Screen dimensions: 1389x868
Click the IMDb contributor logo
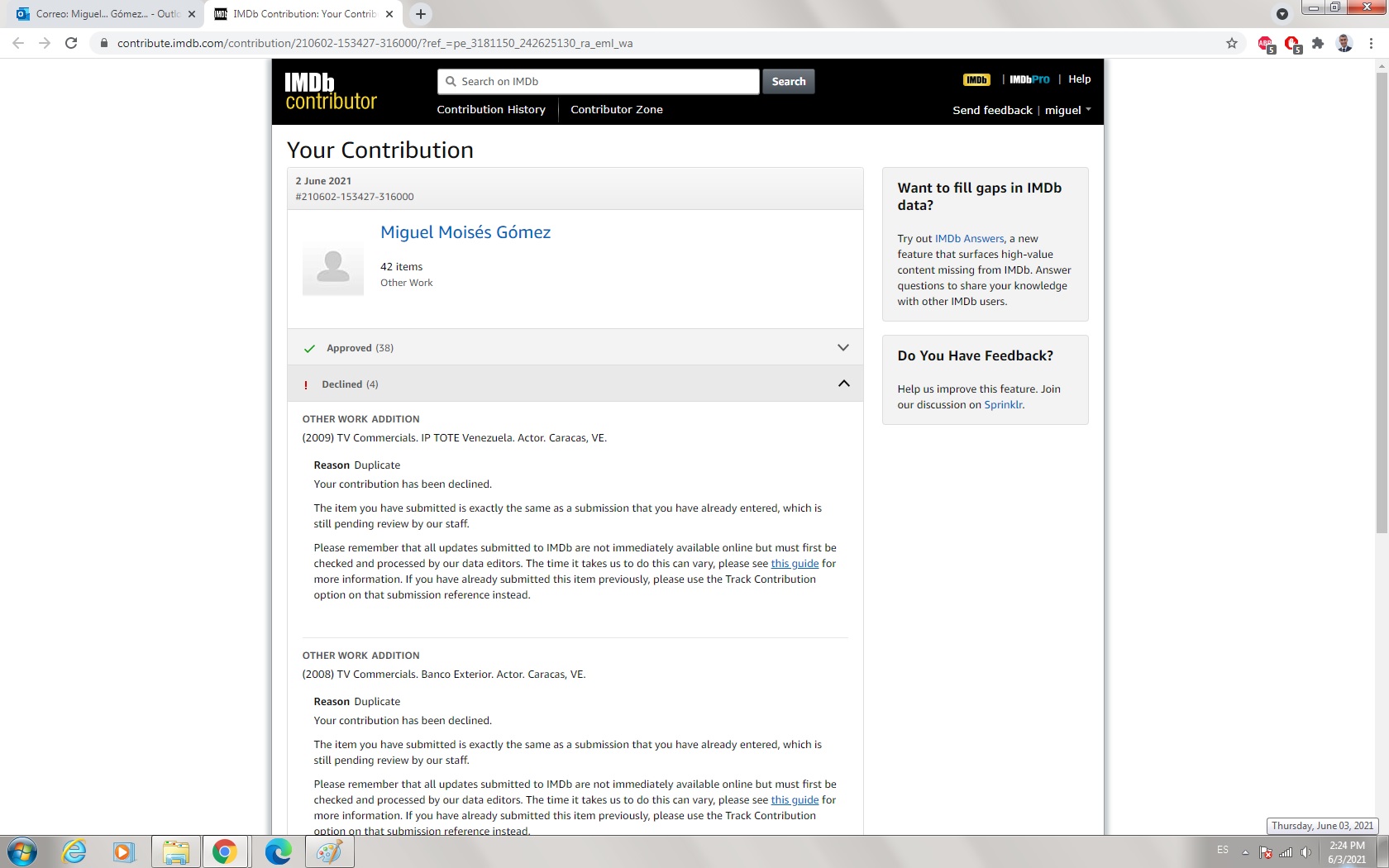point(331,91)
